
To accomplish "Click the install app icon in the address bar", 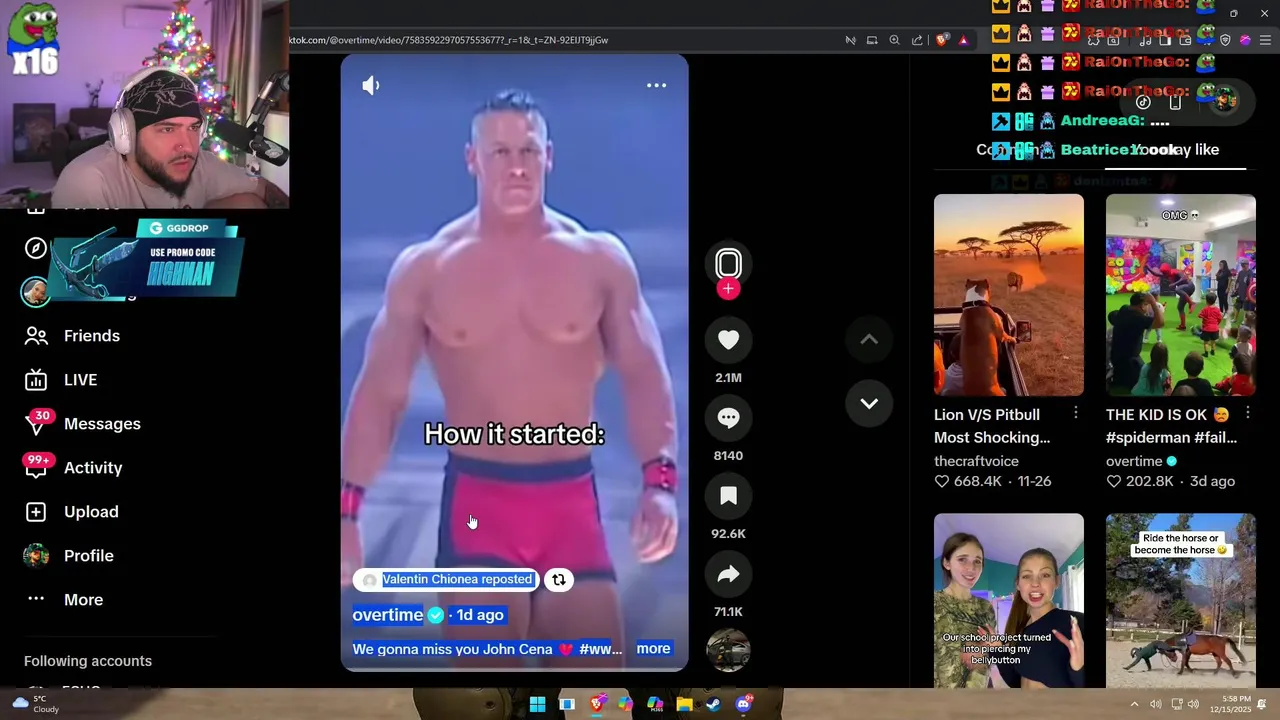I will 872,40.
